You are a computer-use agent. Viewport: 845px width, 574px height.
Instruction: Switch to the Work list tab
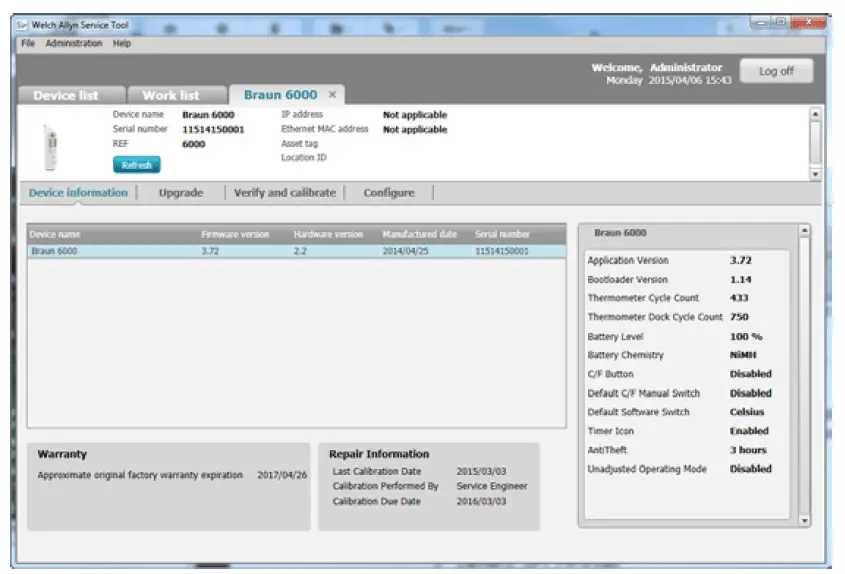click(x=171, y=95)
